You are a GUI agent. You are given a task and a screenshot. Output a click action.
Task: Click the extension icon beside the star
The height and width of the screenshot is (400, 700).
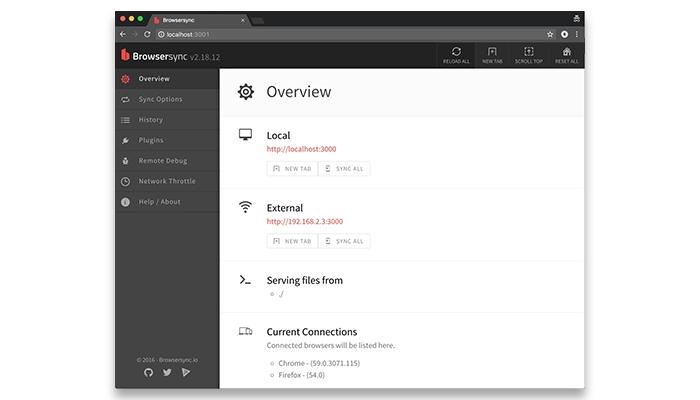coord(564,34)
